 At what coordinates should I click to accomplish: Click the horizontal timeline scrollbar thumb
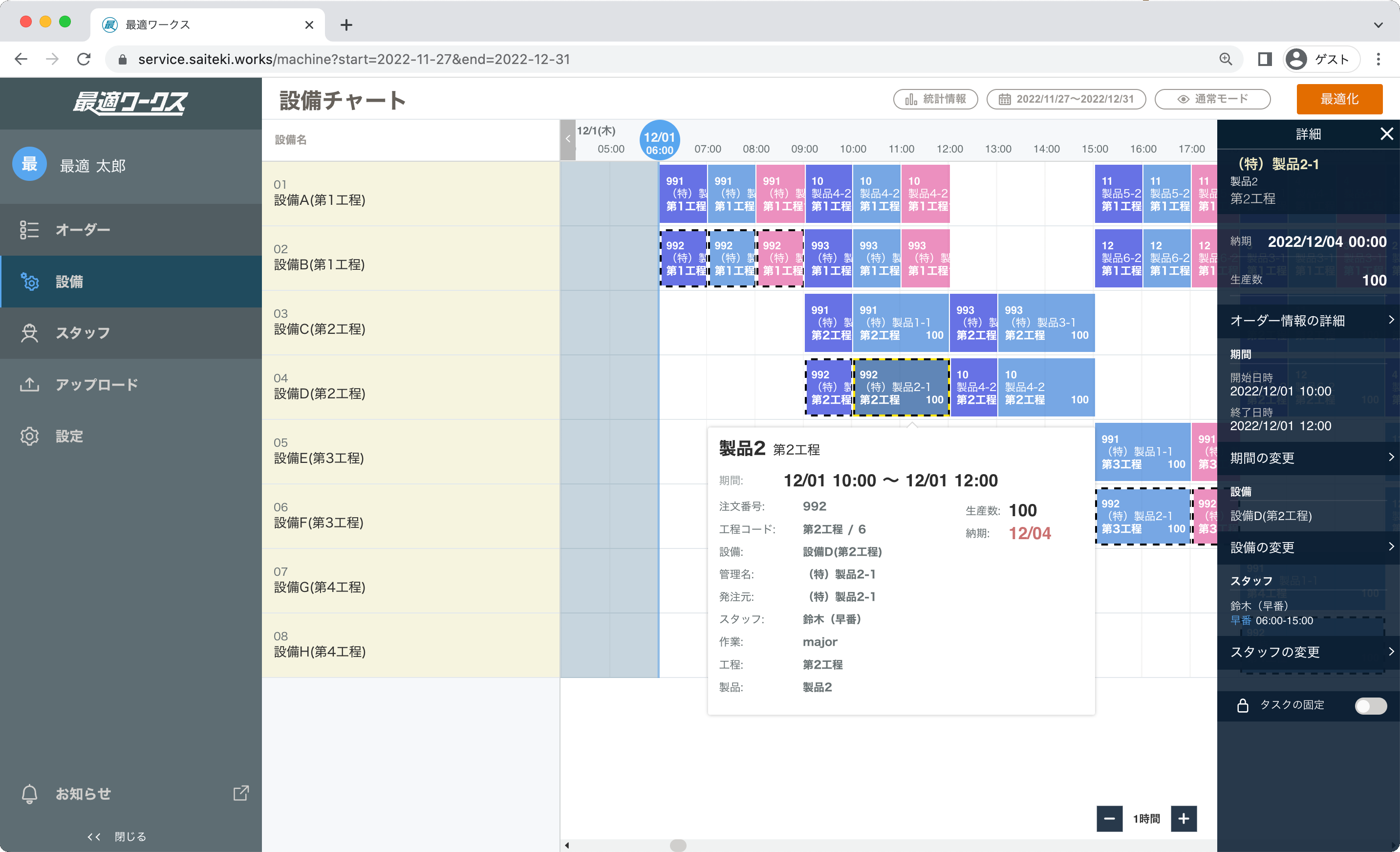(677, 845)
